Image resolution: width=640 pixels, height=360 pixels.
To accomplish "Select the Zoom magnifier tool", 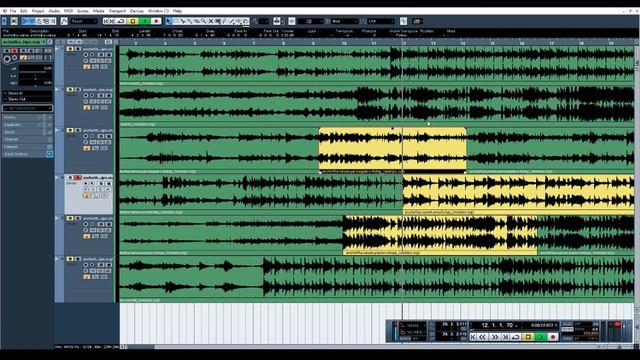I will pyautogui.click(x=204, y=21).
